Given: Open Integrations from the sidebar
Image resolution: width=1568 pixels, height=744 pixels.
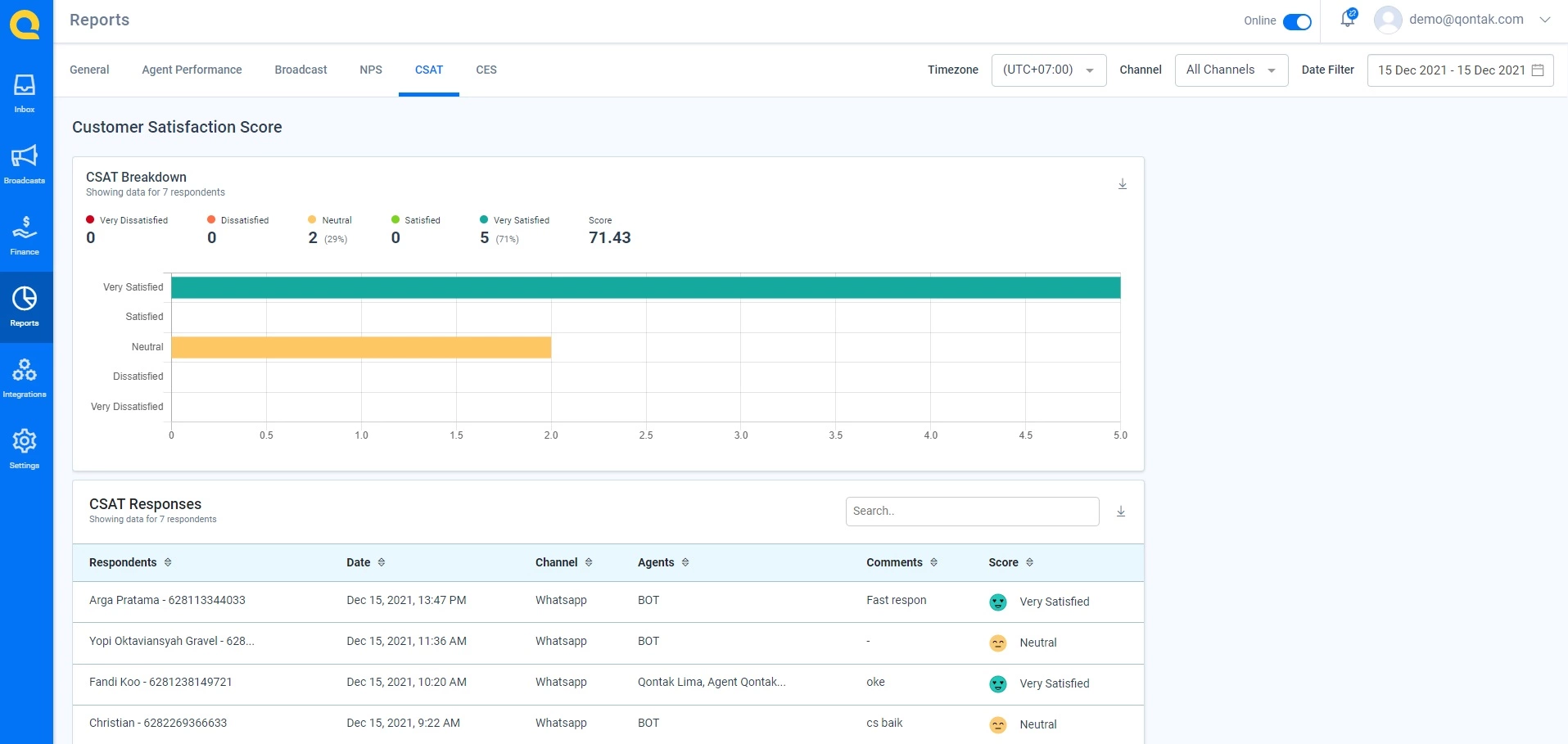Looking at the screenshot, I should coord(25,378).
